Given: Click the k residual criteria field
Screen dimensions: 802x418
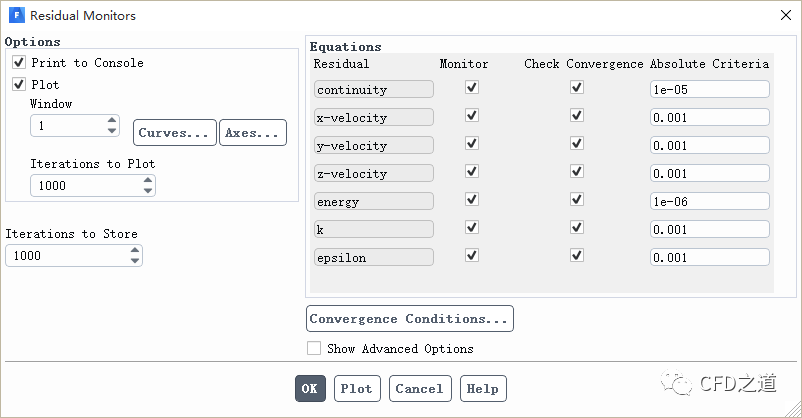Looking at the screenshot, I should pyautogui.click(x=709, y=229).
